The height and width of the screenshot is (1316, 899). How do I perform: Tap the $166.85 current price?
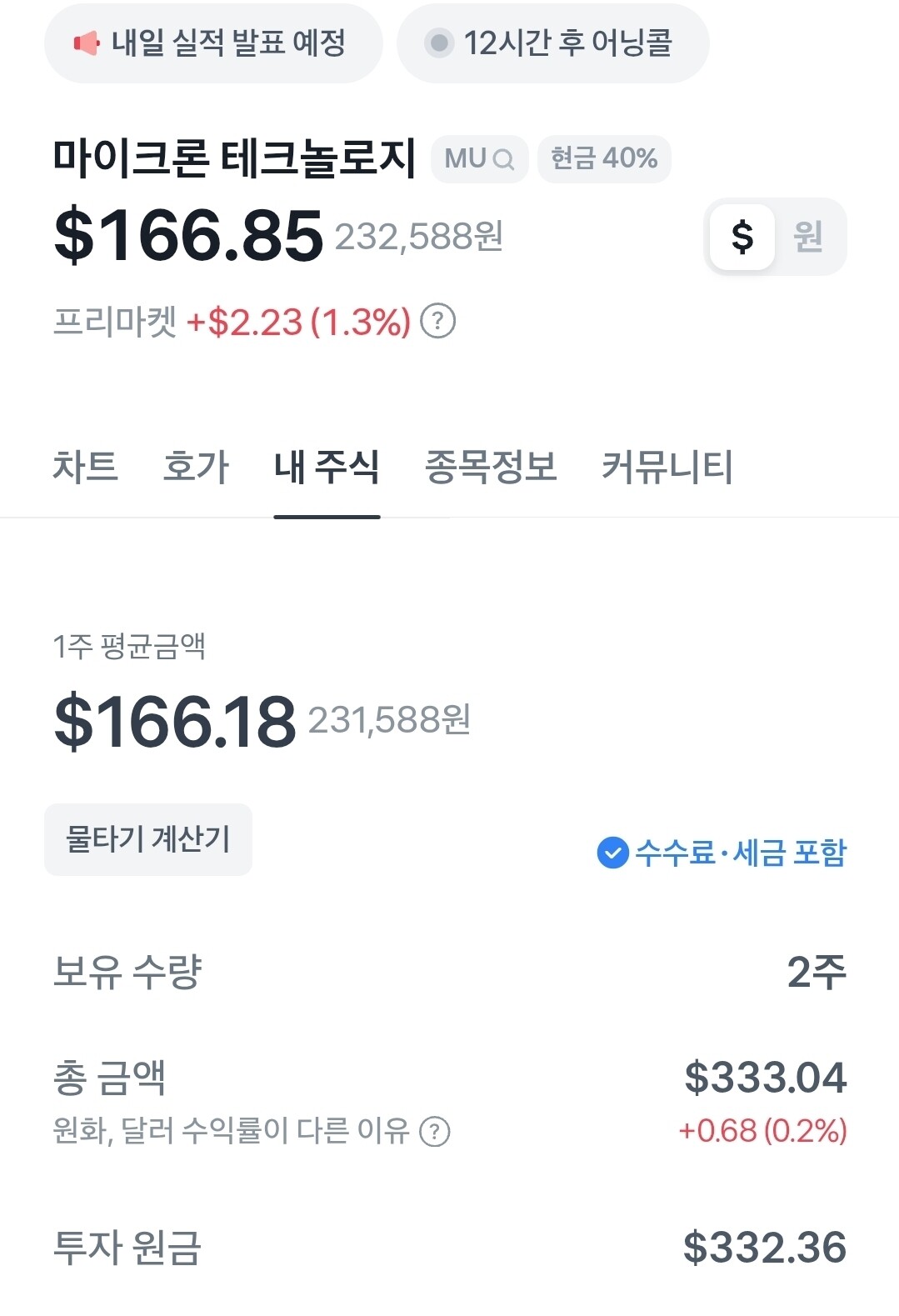click(188, 236)
